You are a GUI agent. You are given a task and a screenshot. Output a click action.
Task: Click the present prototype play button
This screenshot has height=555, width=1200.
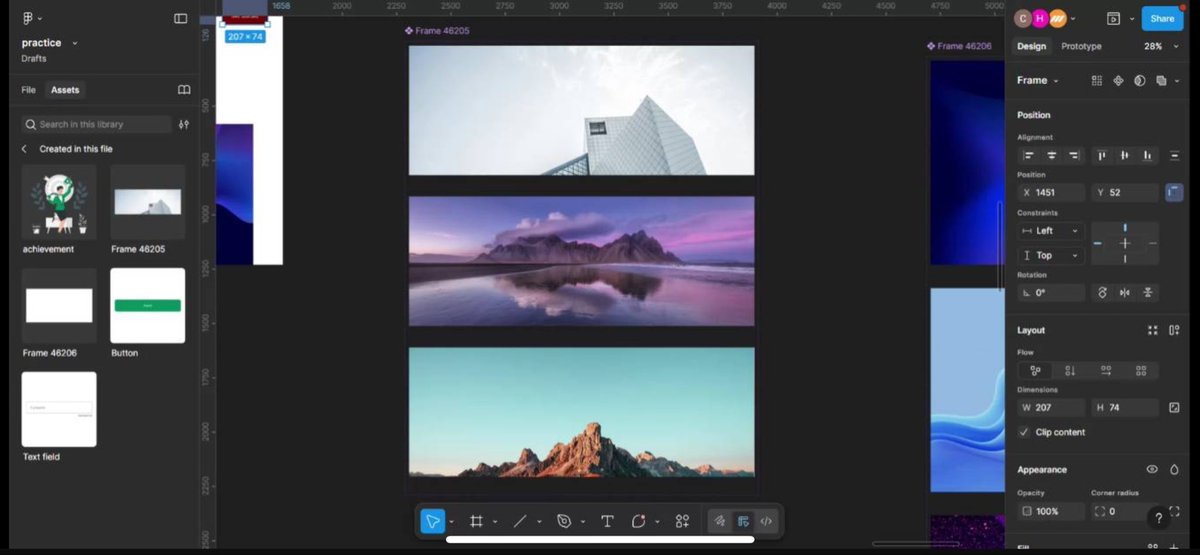[x=1113, y=18]
